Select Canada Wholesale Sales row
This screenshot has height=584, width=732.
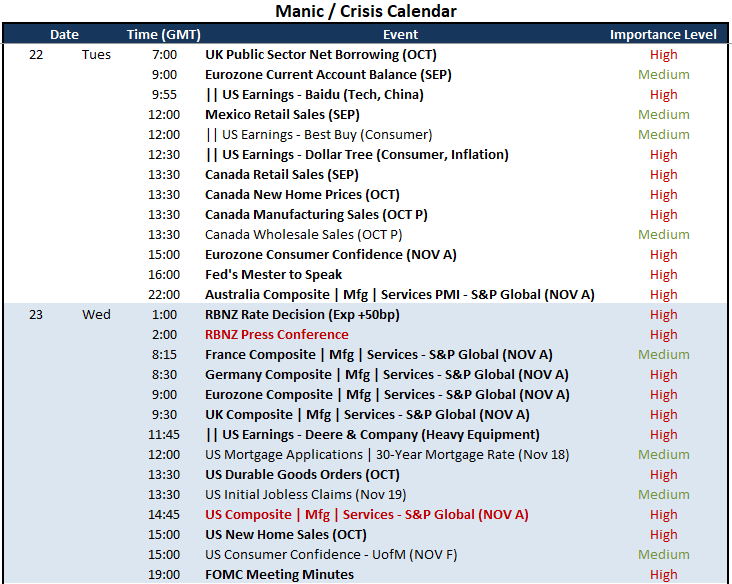pyautogui.click(x=366, y=234)
